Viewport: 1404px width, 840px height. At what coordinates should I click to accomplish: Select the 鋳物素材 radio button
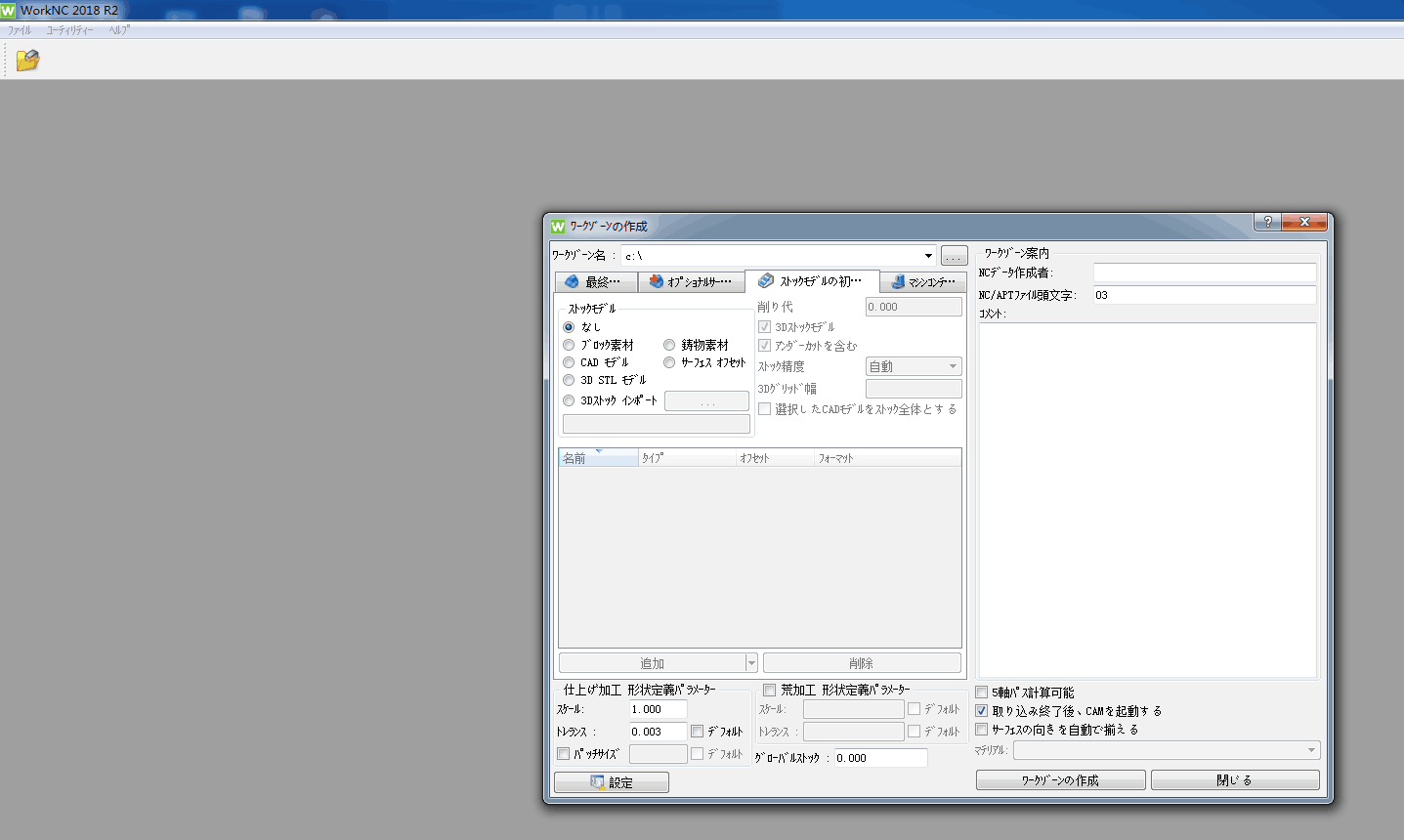tap(669, 345)
